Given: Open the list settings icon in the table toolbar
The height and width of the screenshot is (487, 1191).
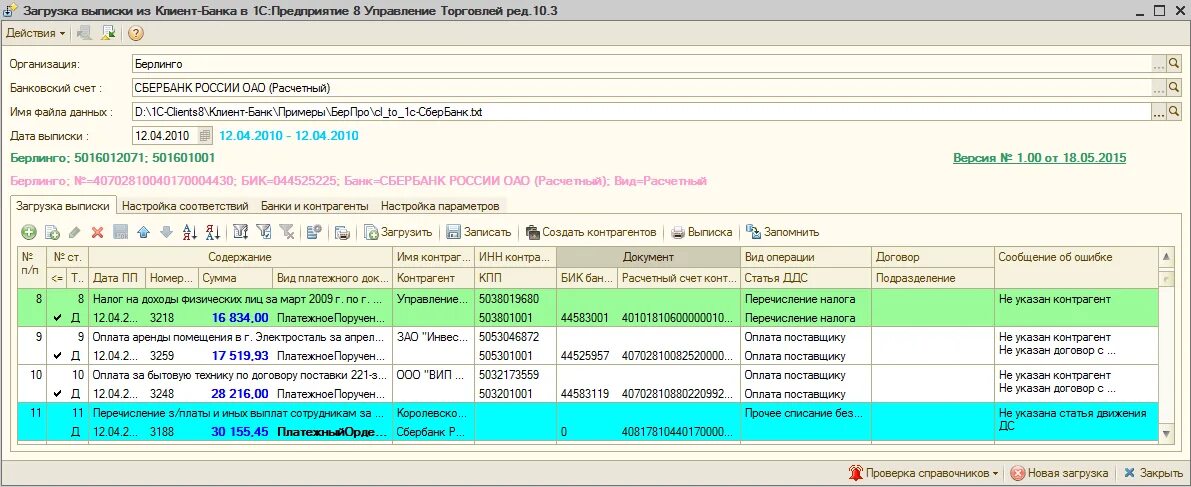Looking at the screenshot, I should pyautogui.click(x=315, y=232).
